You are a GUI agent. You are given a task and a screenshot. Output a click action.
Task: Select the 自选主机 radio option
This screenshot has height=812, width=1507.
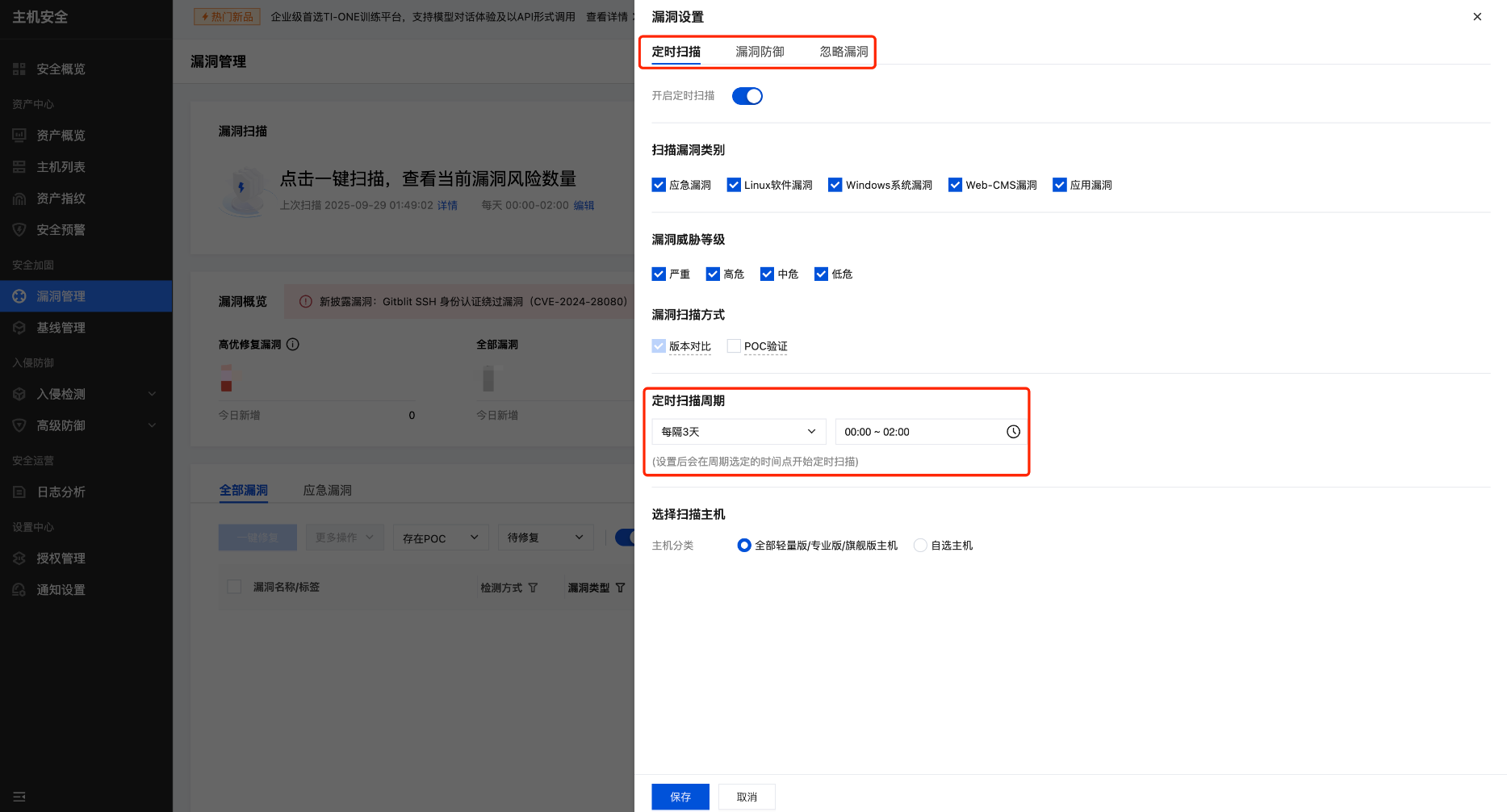pos(920,545)
